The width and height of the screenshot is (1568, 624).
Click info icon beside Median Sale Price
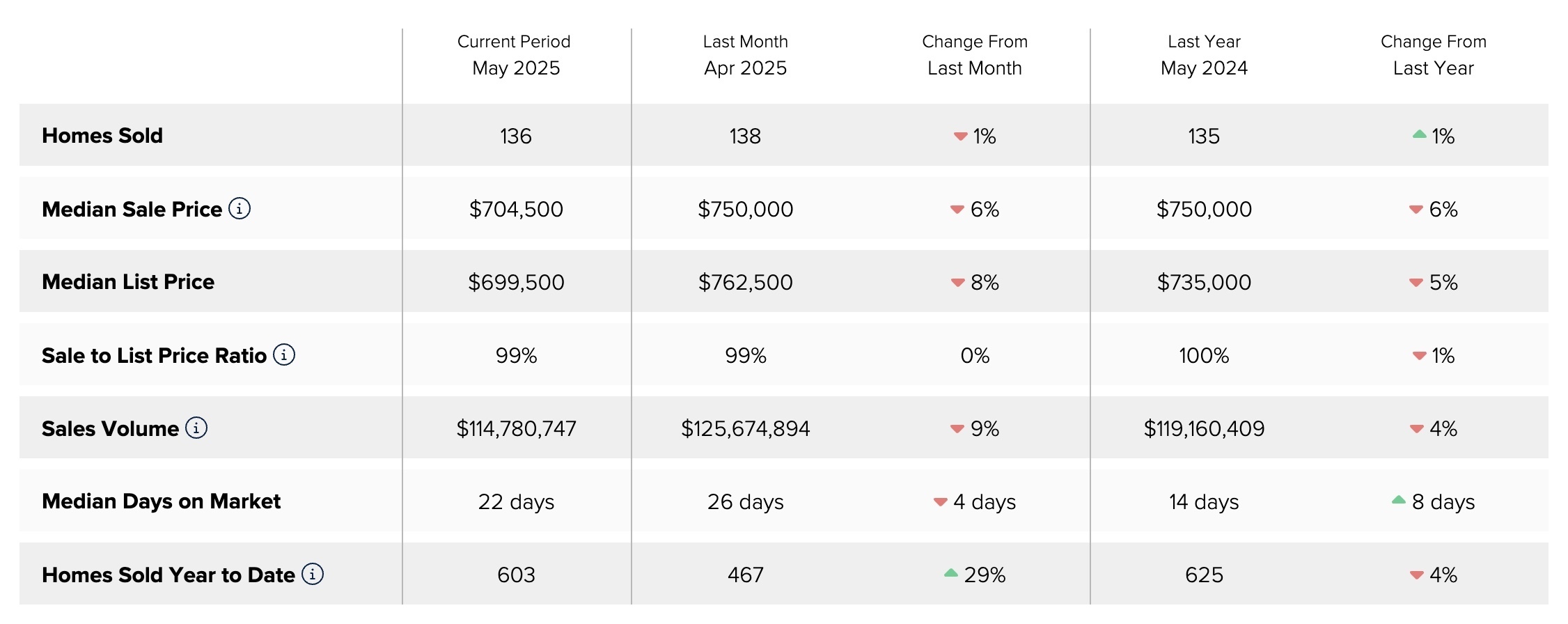click(x=240, y=208)
